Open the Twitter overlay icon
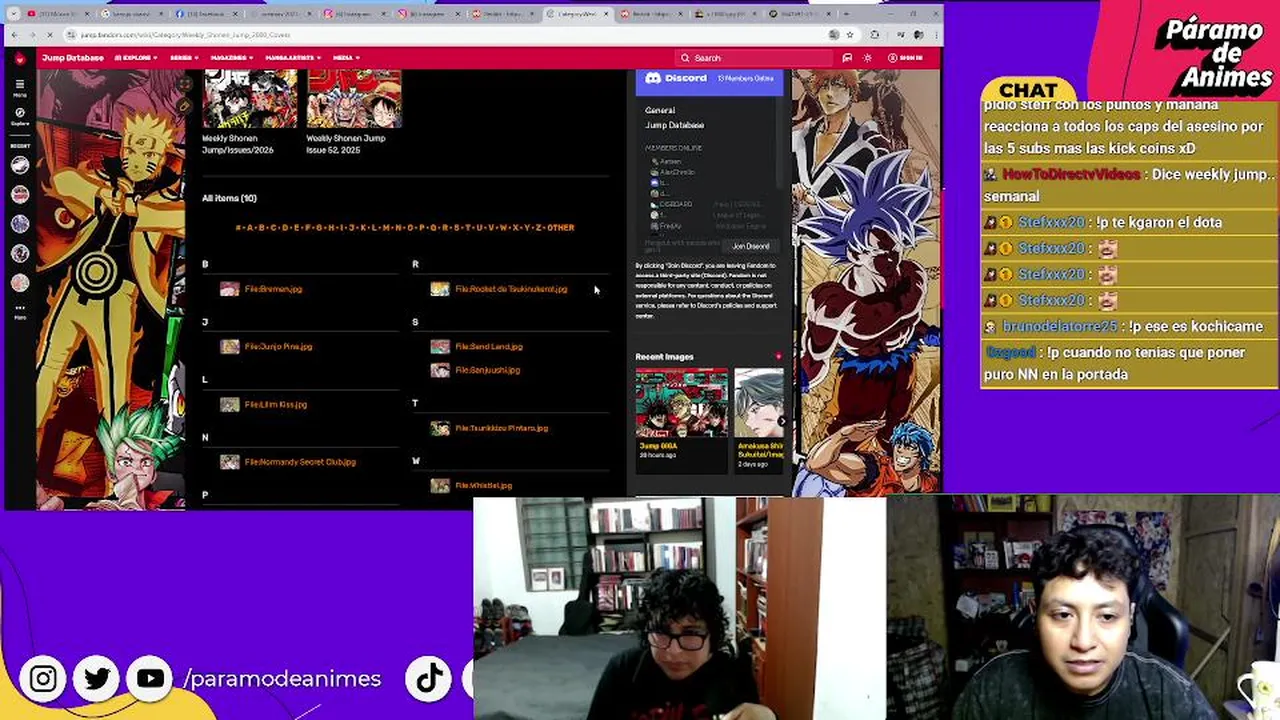Image resolution: width=1280 pixels, height=720 pixels. (97, 679)
